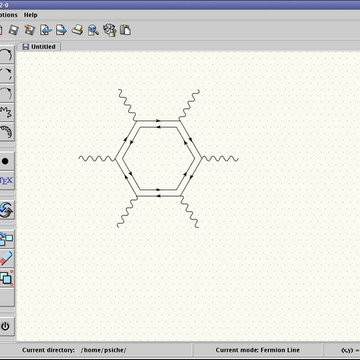Select the dotted ghost arc tool
This screenshot has height=360, width=360.
tap(6, 93)
